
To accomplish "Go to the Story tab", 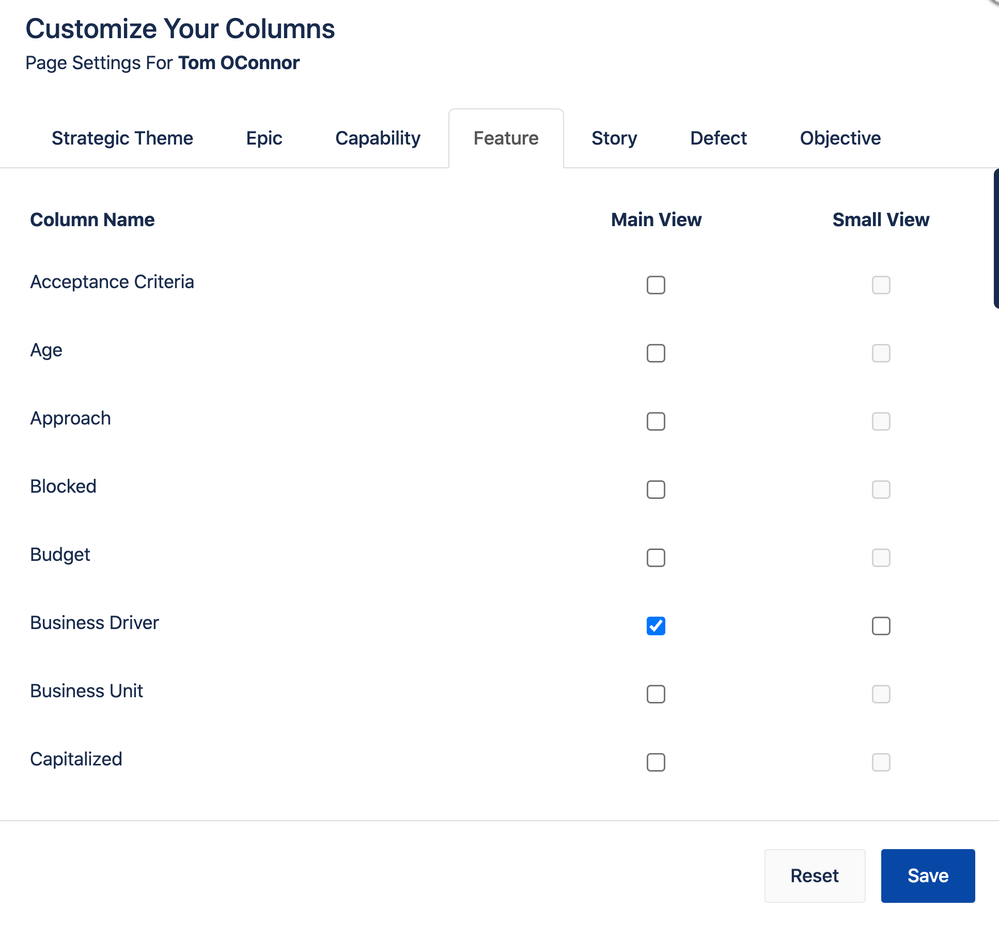I will [x=614, y=138].
